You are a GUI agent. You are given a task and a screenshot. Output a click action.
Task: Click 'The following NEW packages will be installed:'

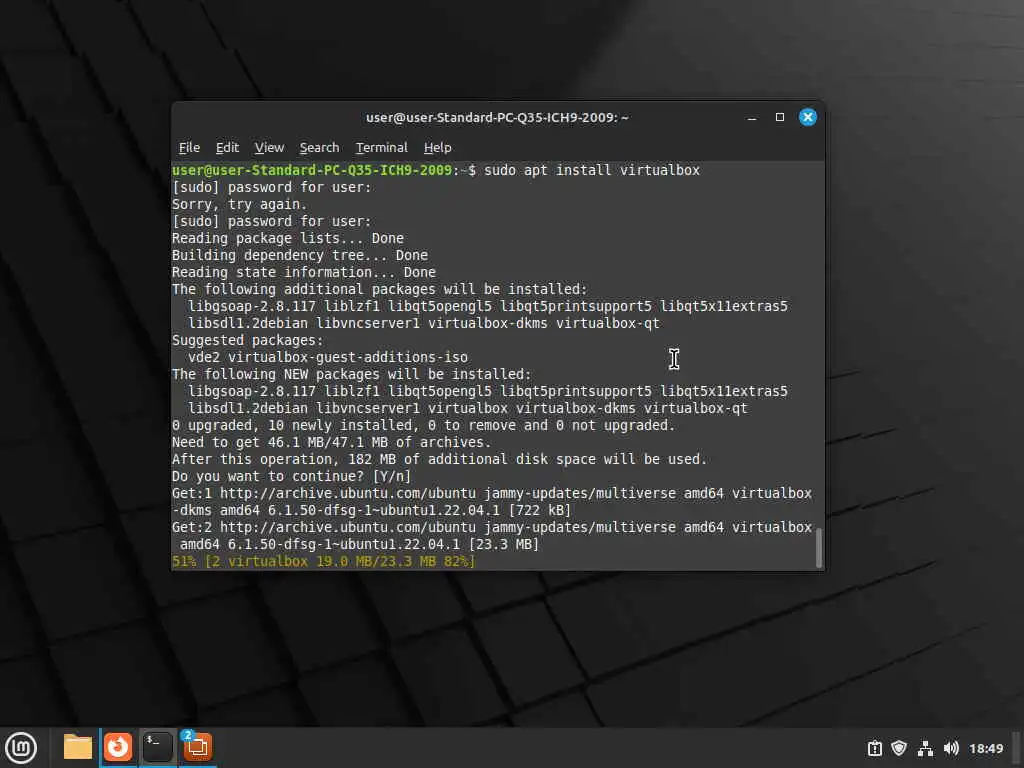pos(352,374)
